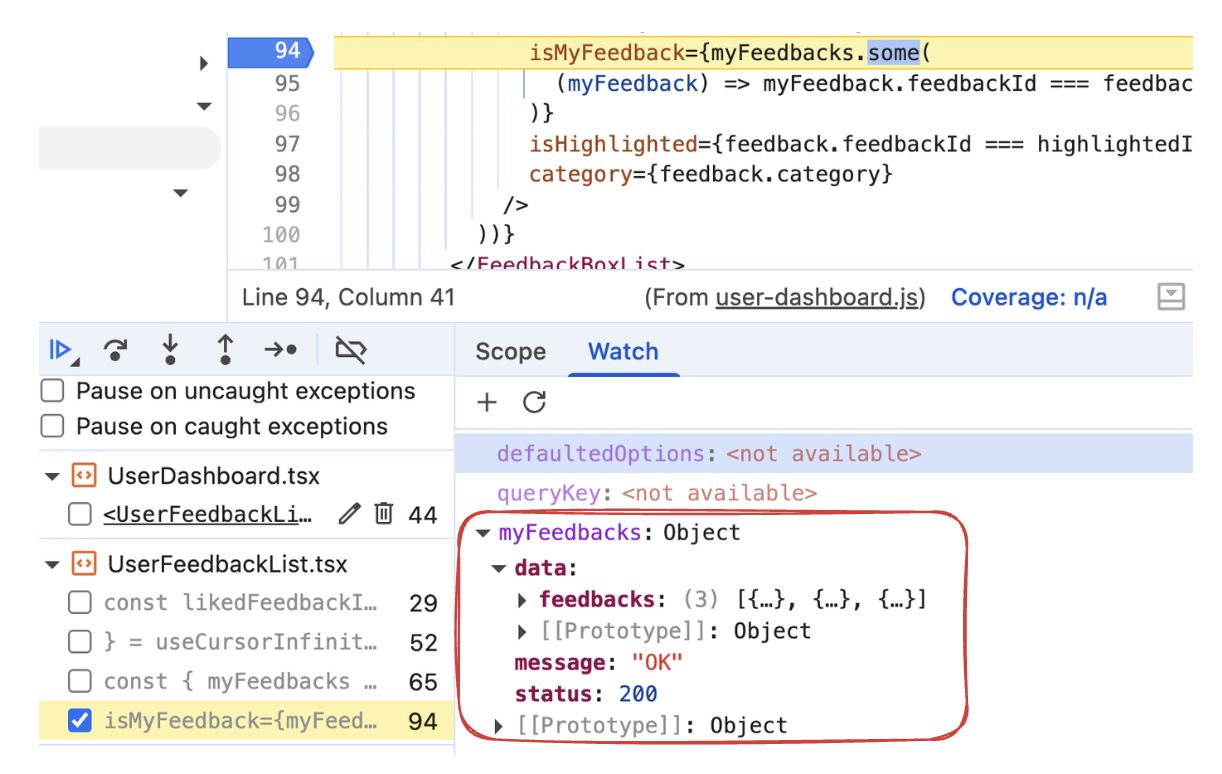Click the Step out of function arrow
Screen dimensions: 1222x774
tap(225, 350)
